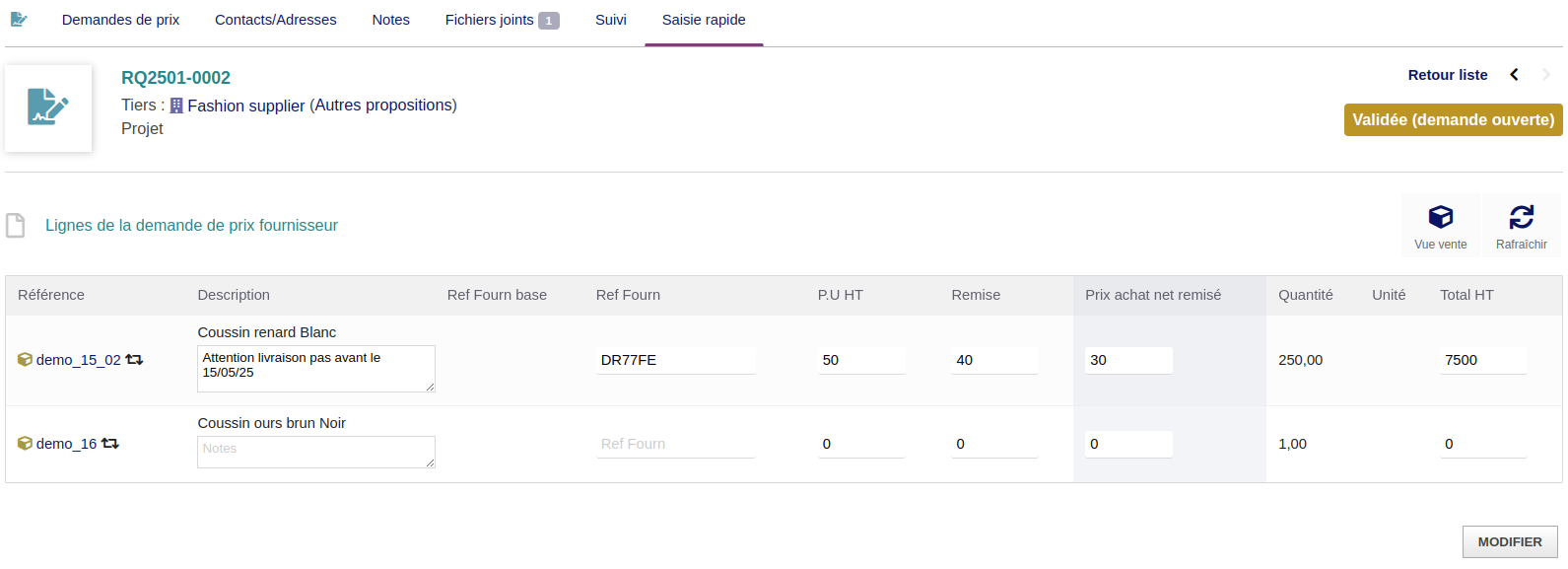The width and height of the screenshot is (1568, 569).
Task: Click the Ref Fourn field for demo_16
Action: 675,444
